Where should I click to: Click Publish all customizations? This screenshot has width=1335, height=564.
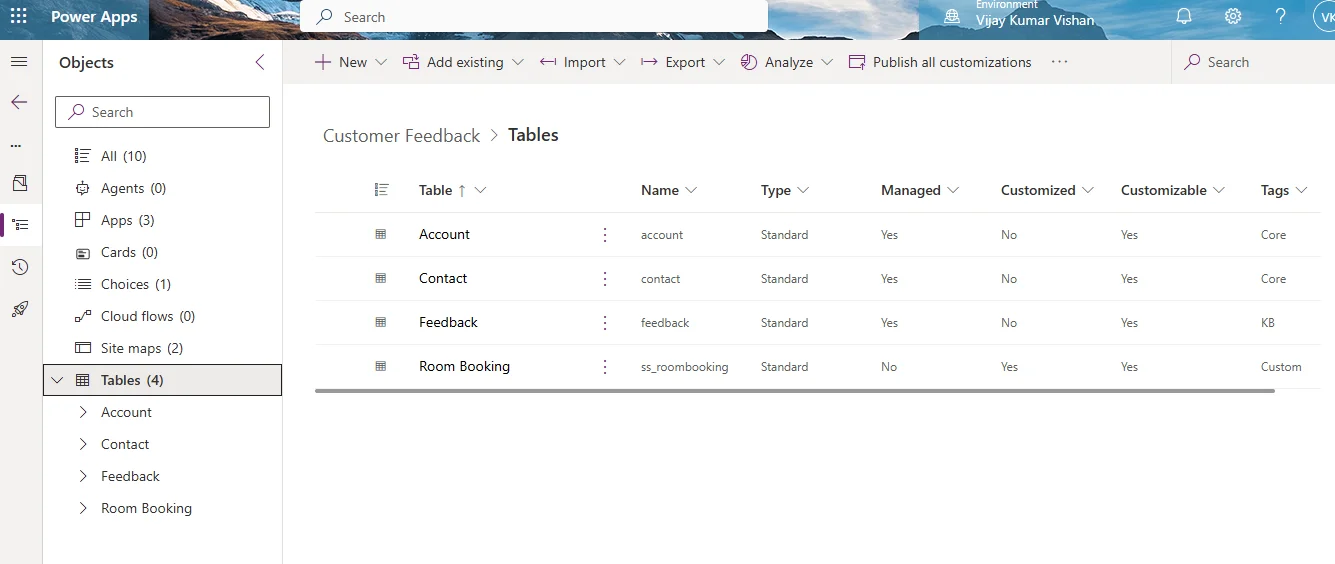click(x=940, y=62)
